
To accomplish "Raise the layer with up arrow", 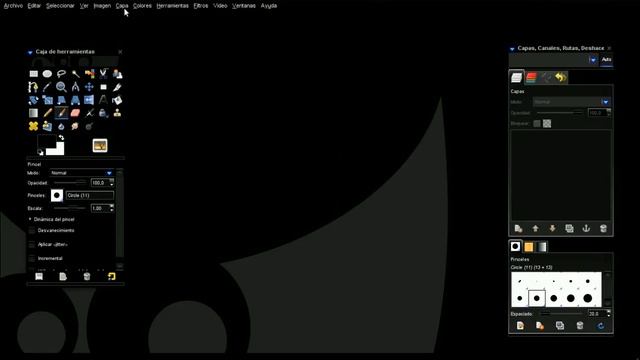I will pyautogui.click(x=536, y=229).
